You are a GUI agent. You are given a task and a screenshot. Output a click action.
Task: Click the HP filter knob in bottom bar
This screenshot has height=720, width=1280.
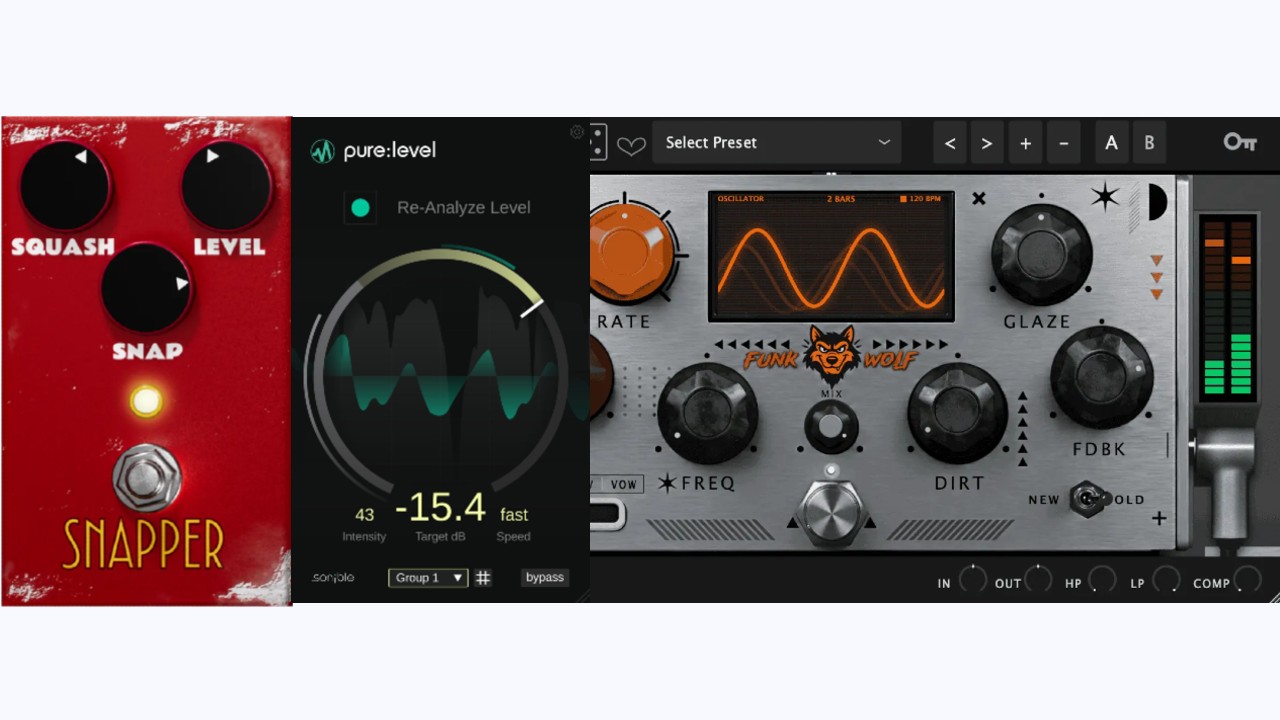pos(1102,580)
